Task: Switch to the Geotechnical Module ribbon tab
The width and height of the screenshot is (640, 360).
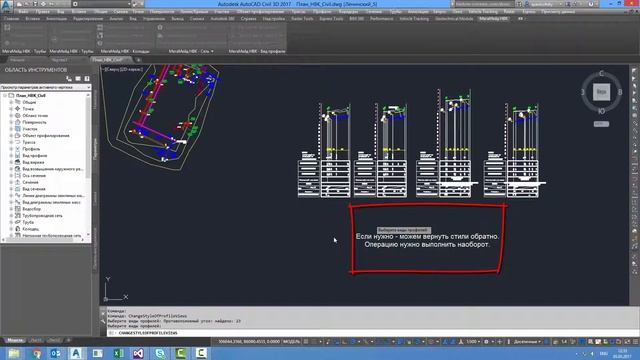Action: point(454,19)
